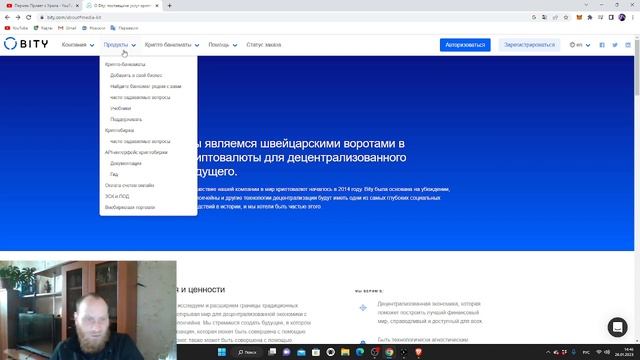Select Оплата счетов онлайн item
Viewport: 640px width, 360px height.
(129, 186)
